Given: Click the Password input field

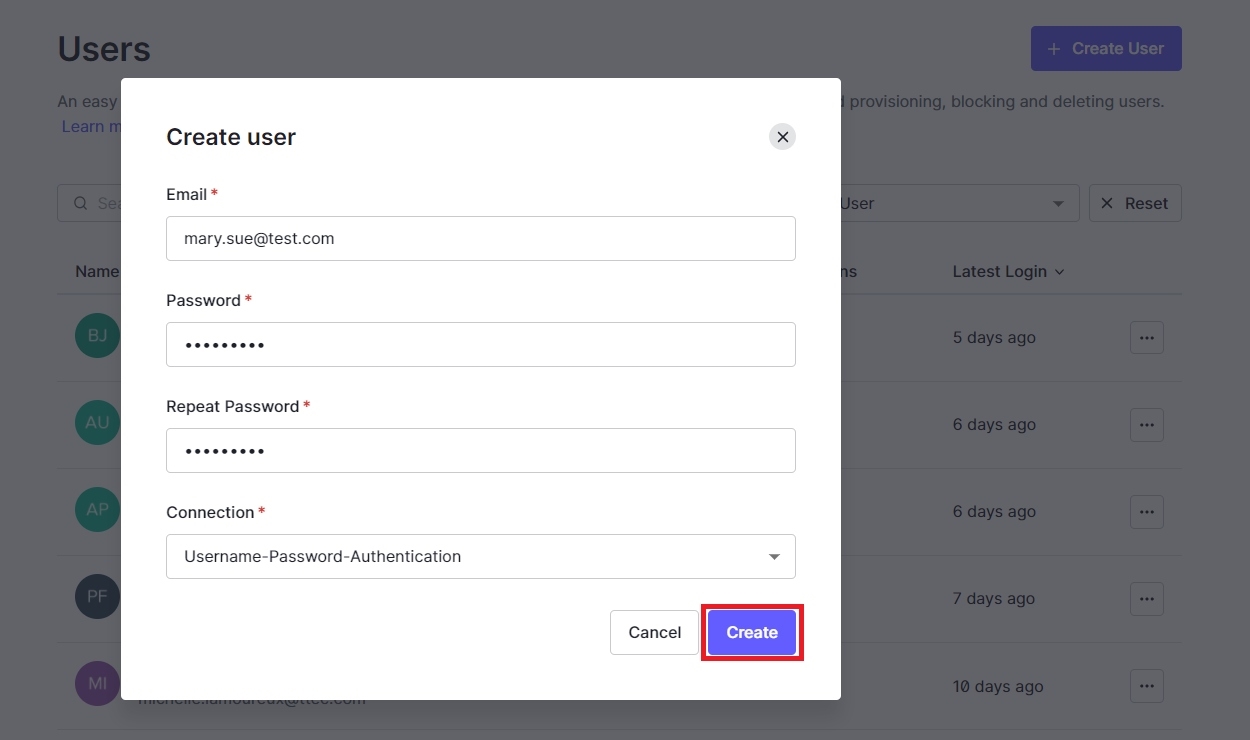Looking at the screenshot, I should [x=480, y=345].
